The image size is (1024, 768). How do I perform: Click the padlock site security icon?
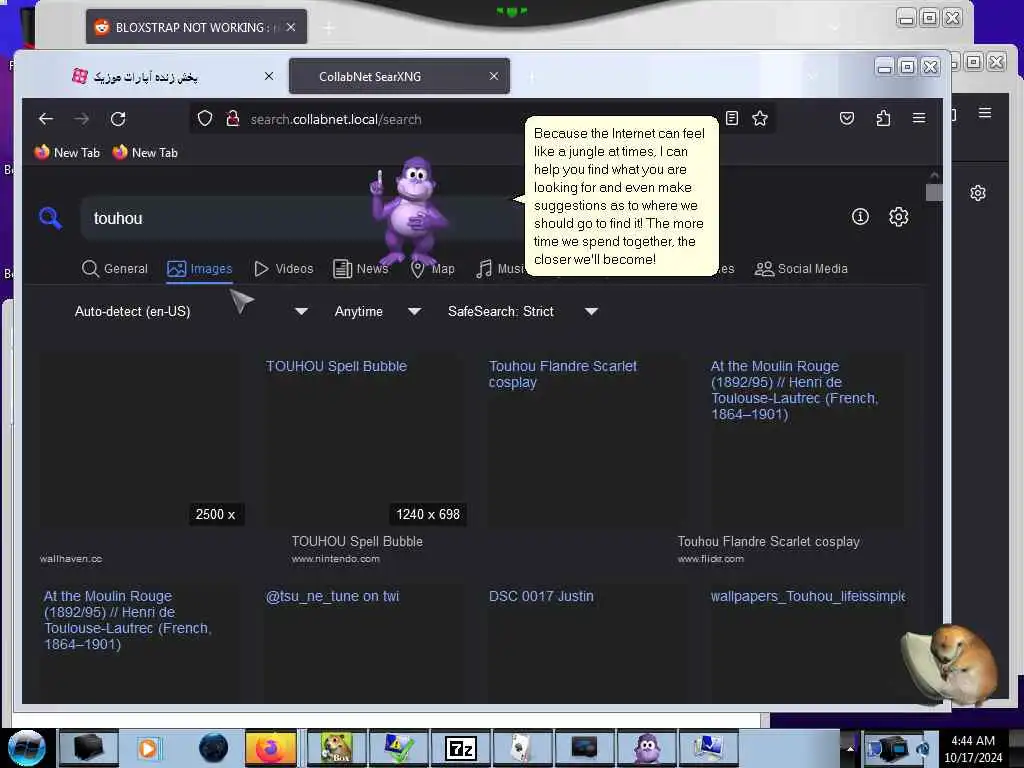click(232, 119)
